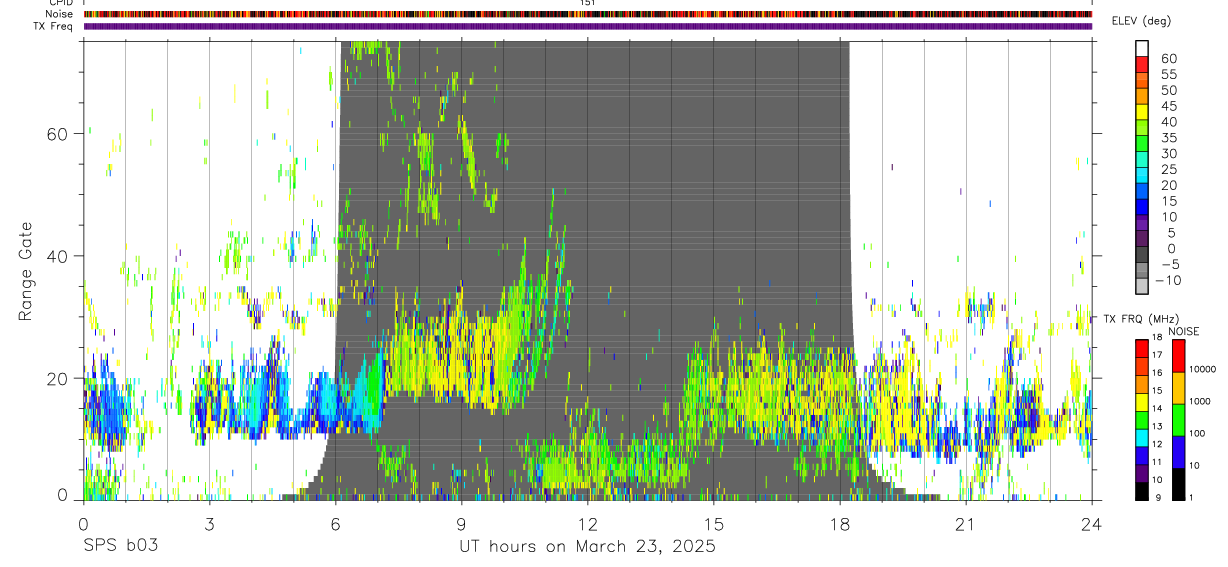Click the green segment of NOISE bar
This screenshot has width=1228, height=567.
click(1177, 420)
